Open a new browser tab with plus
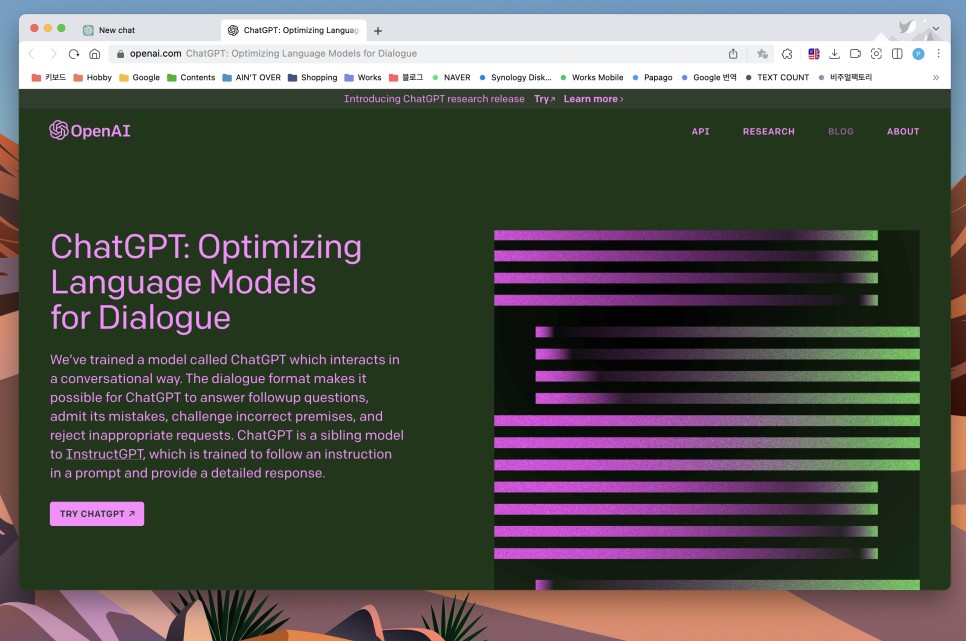Screen dimensions: 966x641 378,30
